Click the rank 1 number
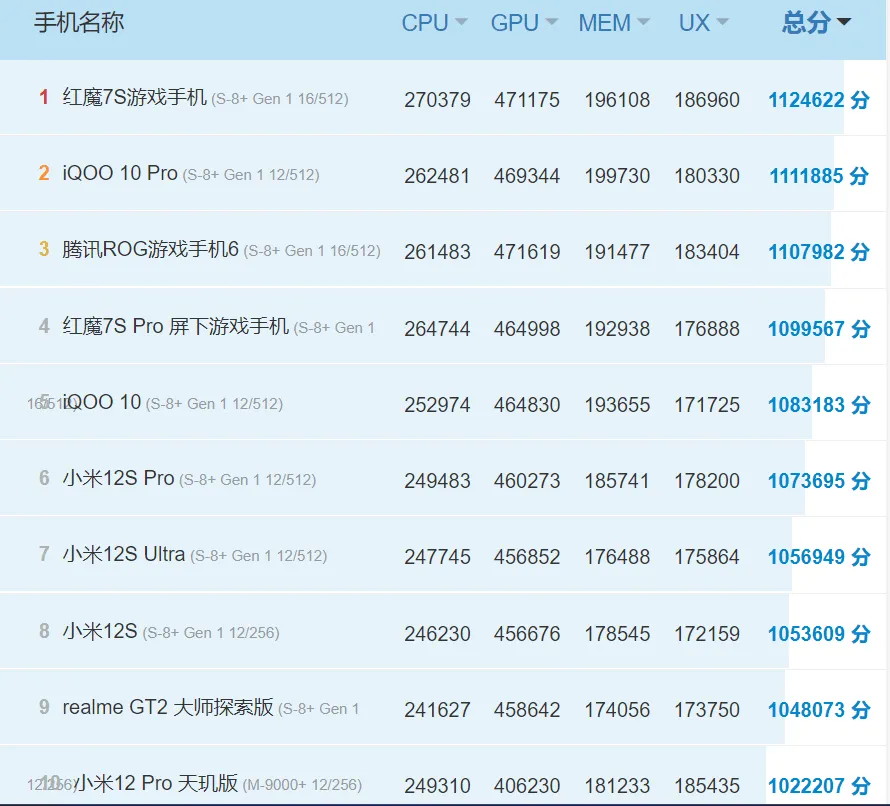890x806 pixels. tap(44, 97)
